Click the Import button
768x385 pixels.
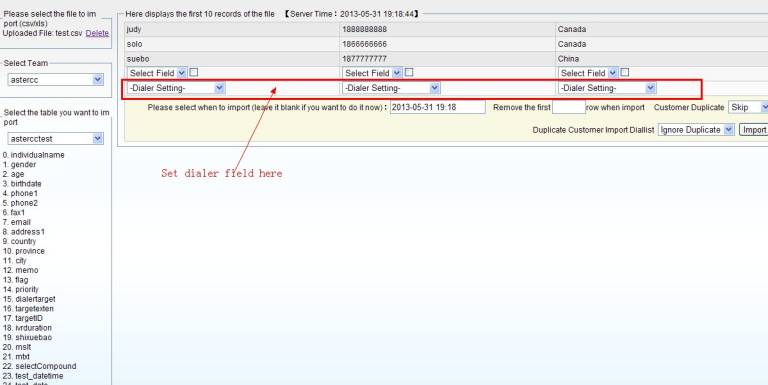[x=754, y=130]
